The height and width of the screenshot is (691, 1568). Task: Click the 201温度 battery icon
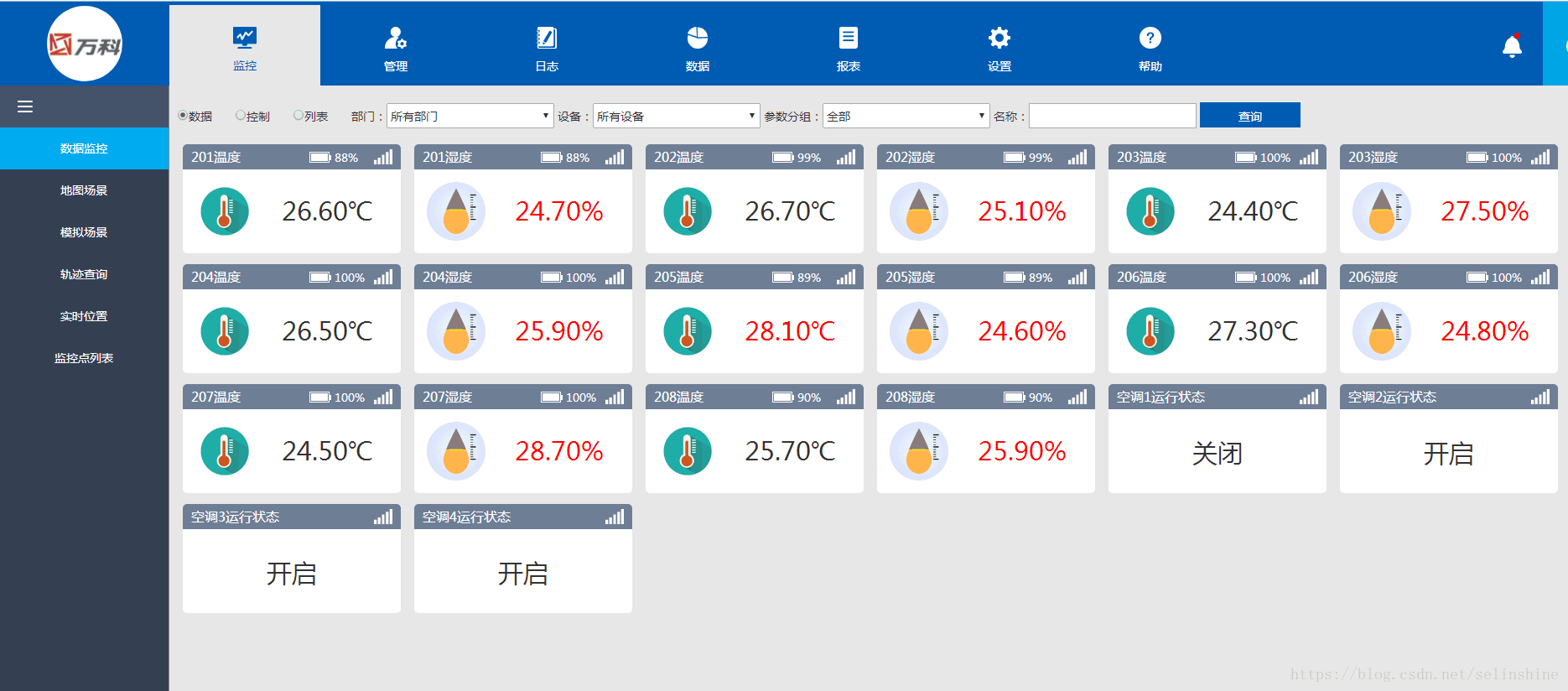click(x=320, y=158)
